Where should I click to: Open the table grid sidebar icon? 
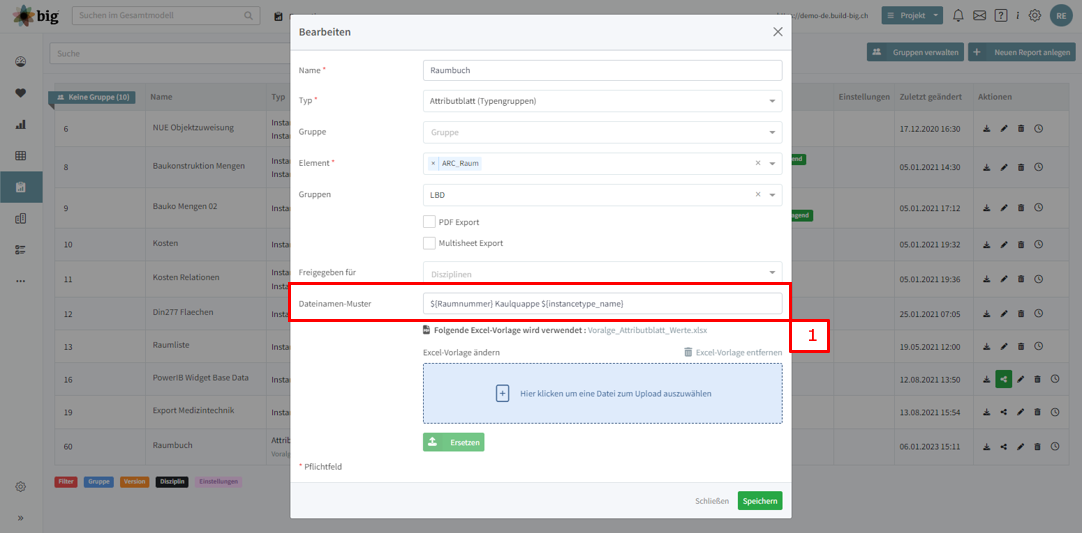[21, 155]
